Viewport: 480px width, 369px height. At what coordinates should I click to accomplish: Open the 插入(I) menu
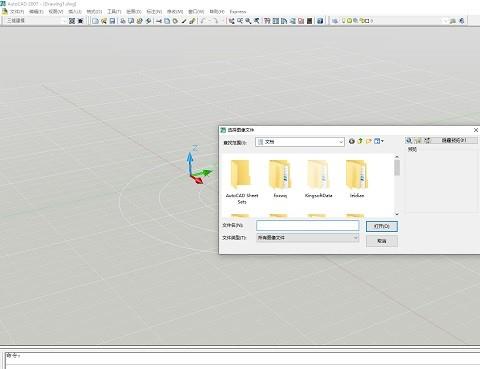pyautogui.click(x=75, y=12)
